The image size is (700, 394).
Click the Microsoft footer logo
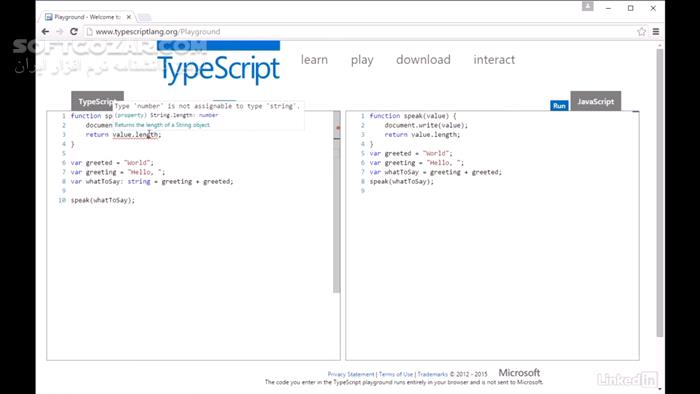tap(519, 373)
